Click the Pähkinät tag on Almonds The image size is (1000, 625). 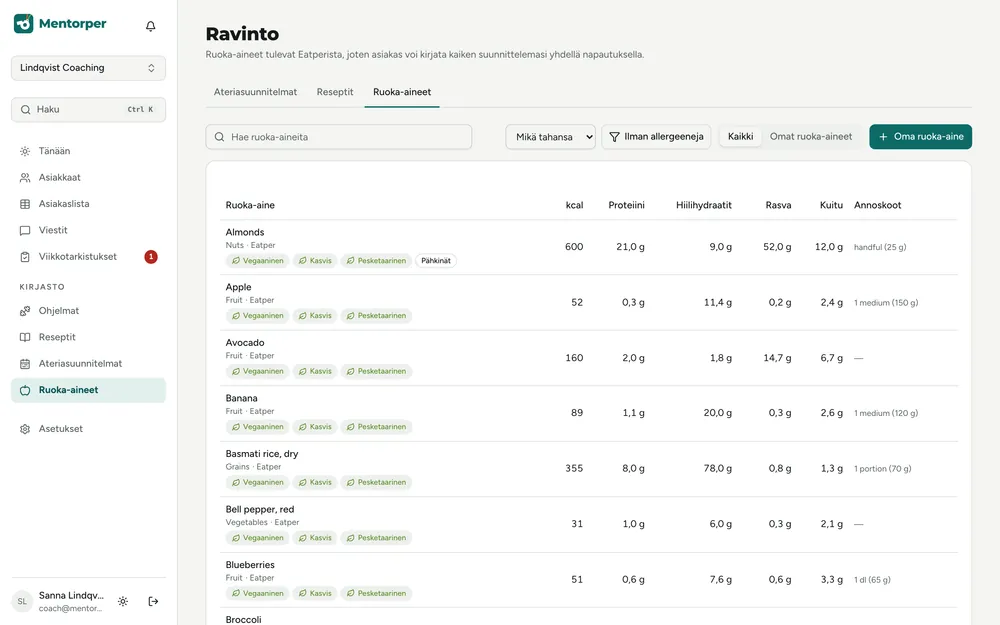pyautogui.click(x=436, y=261)
